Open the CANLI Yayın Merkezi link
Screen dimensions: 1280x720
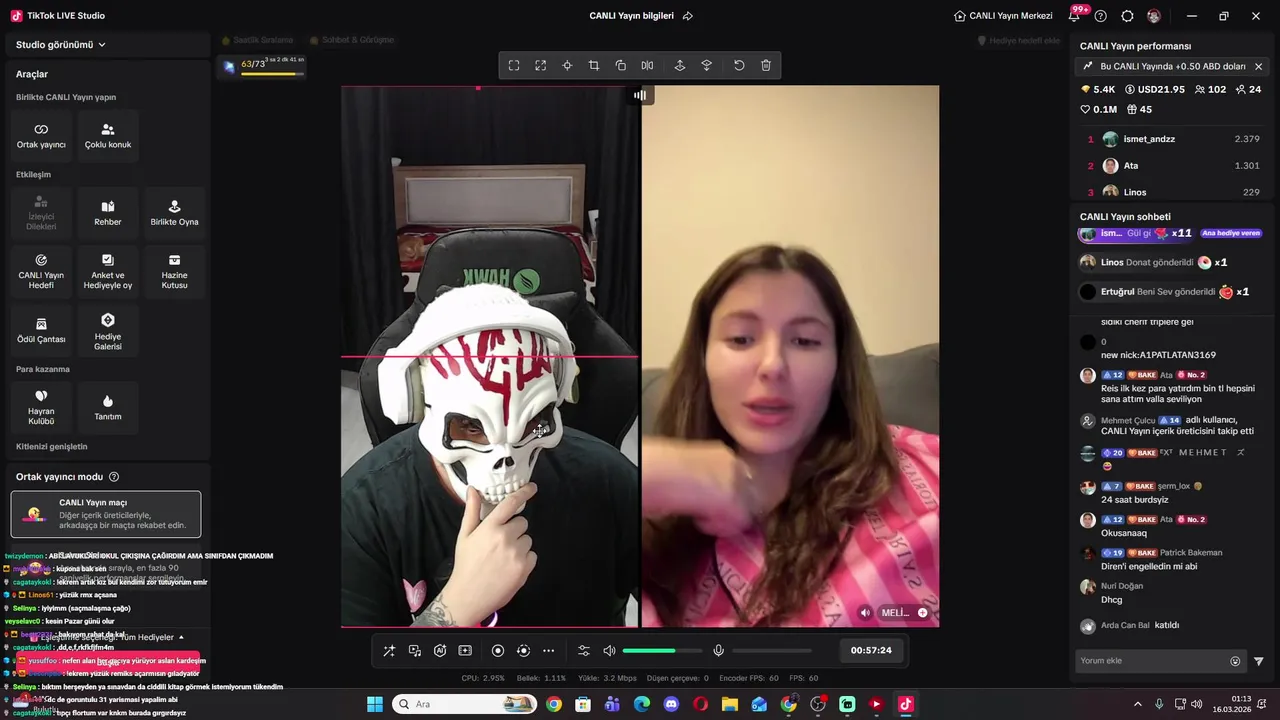pos(1003,16)
